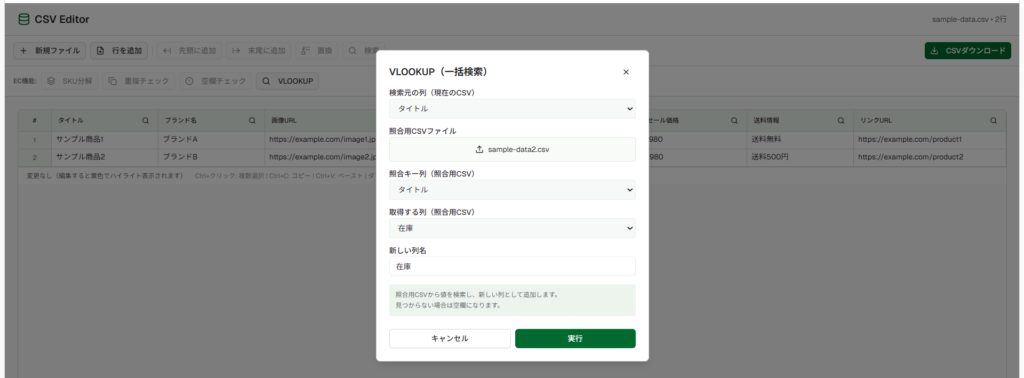Select the サンプル商品2 cell
The image size is (1024, 378).
click(104, 157)
